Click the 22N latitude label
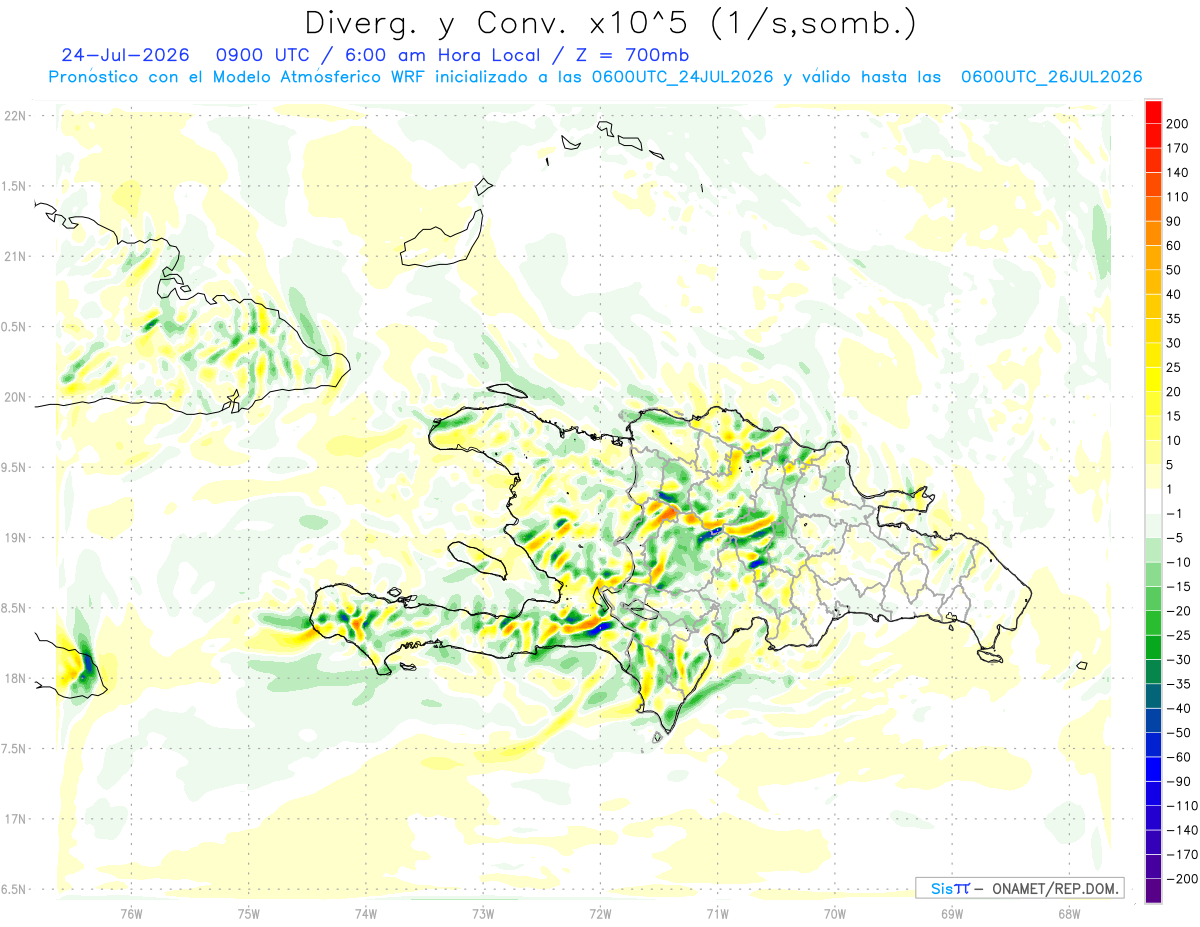Screen dimensions: 1200x927 coord(13,116)
